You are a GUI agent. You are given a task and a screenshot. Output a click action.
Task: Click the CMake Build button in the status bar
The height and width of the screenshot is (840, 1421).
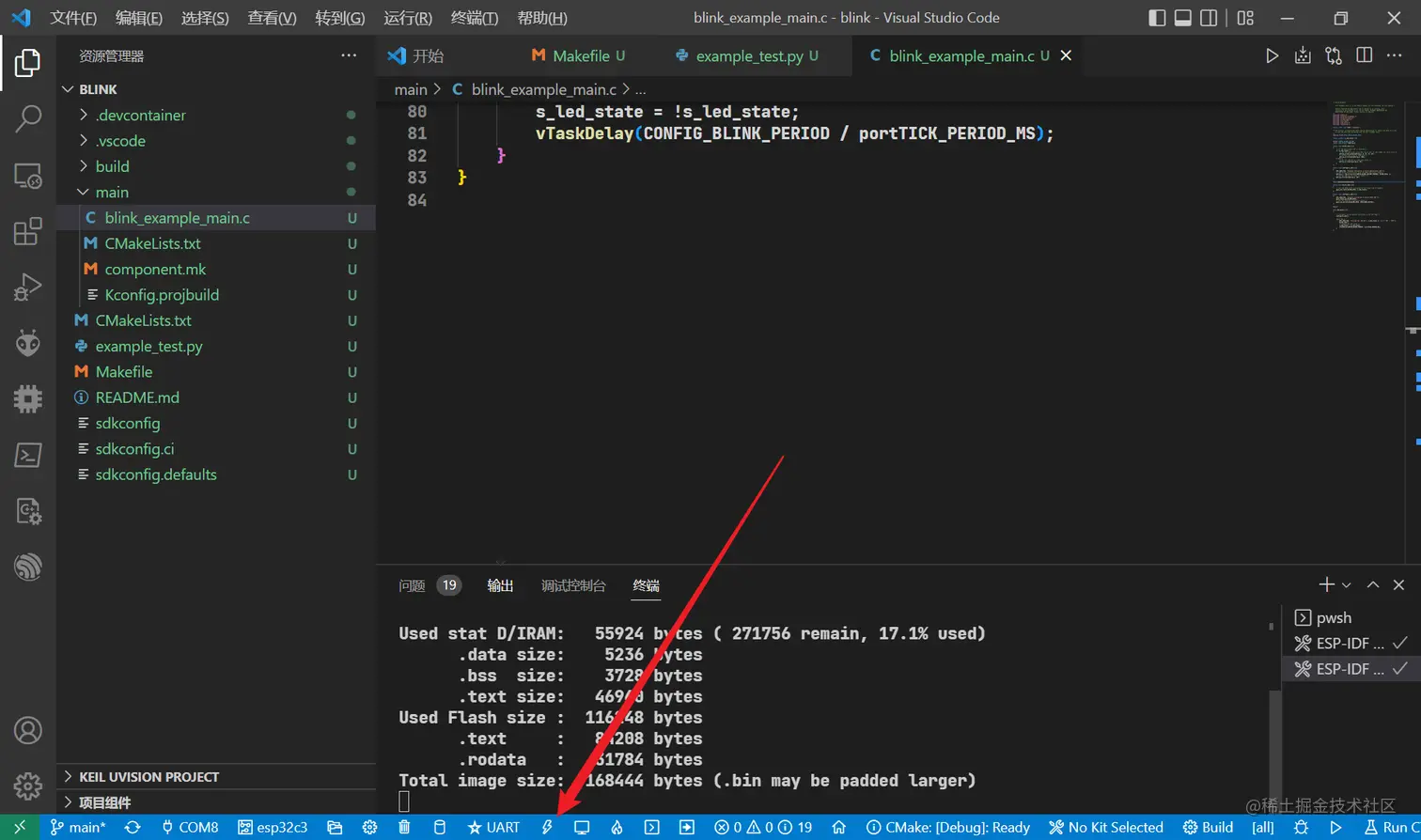(1208, 828)
